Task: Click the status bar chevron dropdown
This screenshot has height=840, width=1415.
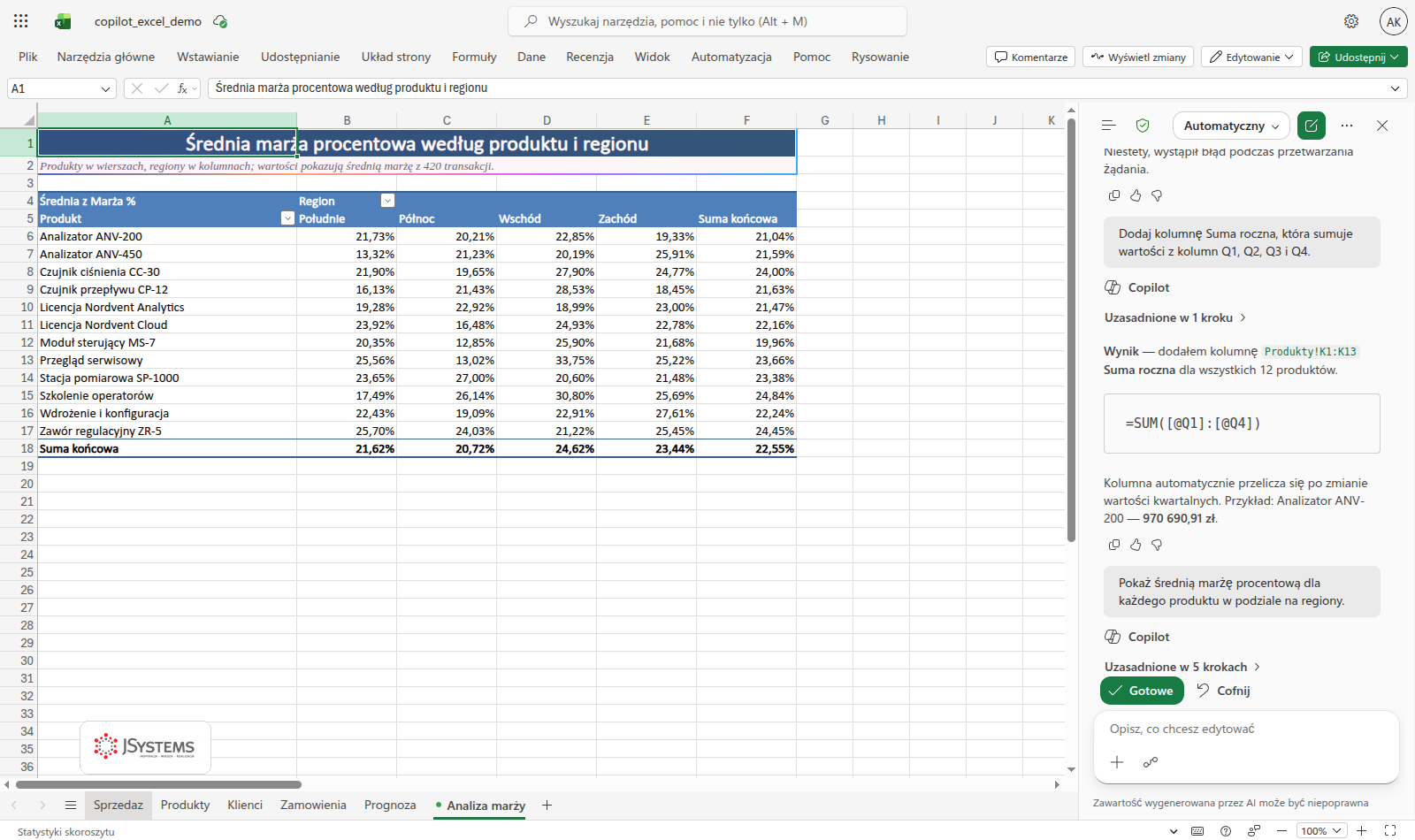Action: tap(1174, 831)
